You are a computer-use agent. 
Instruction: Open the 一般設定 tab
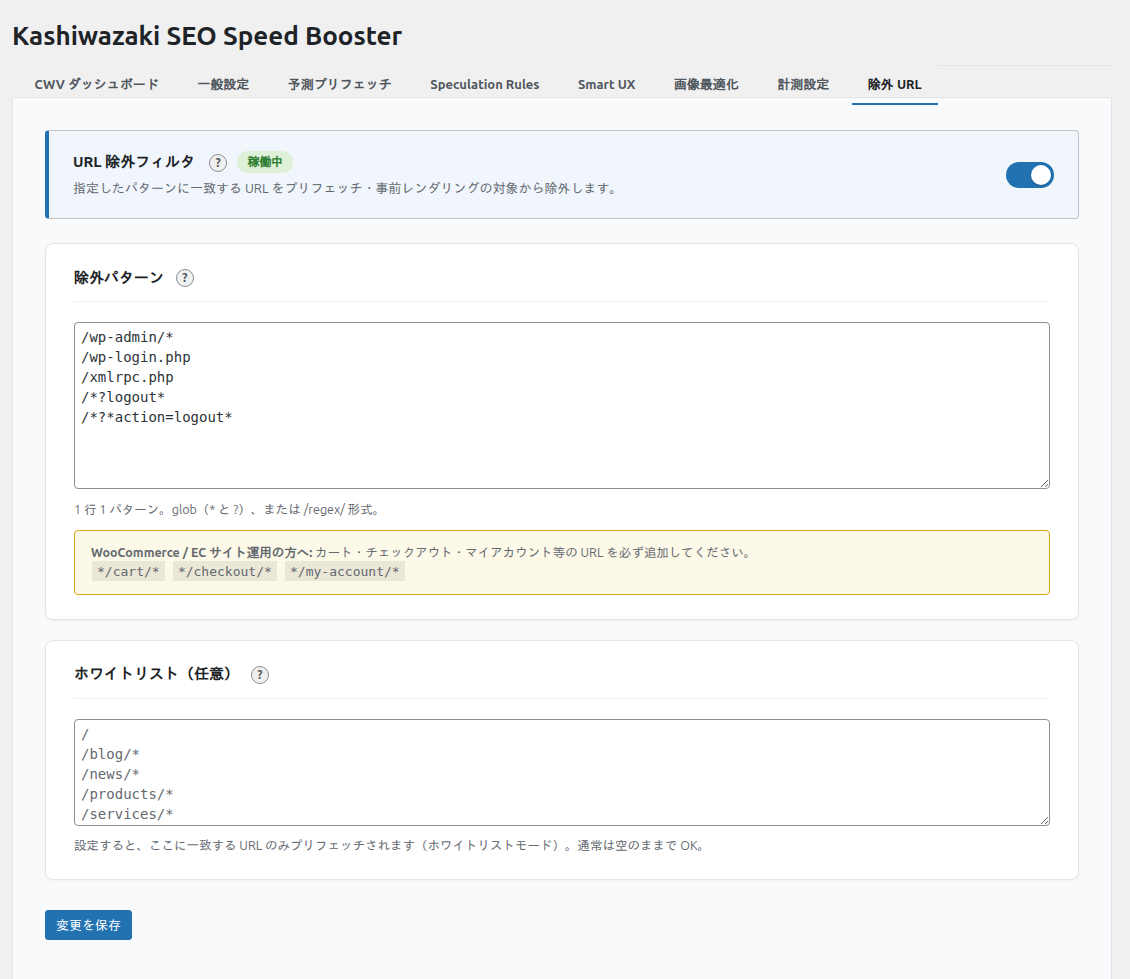pyautogui.click(x=223, y=85)
